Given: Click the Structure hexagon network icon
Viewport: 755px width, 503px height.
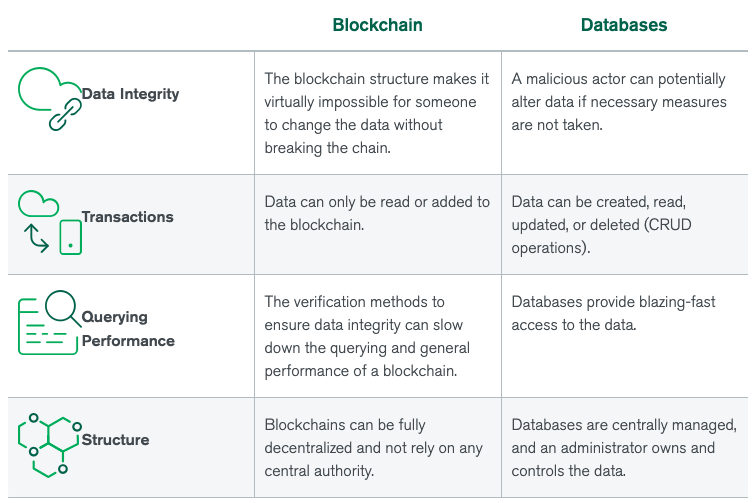Looking at the screenshot, I should [x=50, y=445].
